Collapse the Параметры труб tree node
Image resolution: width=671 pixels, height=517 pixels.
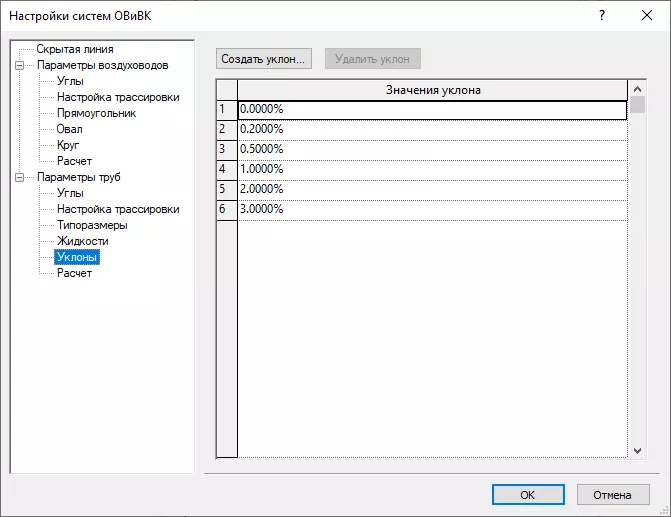[x=18, y=177]
